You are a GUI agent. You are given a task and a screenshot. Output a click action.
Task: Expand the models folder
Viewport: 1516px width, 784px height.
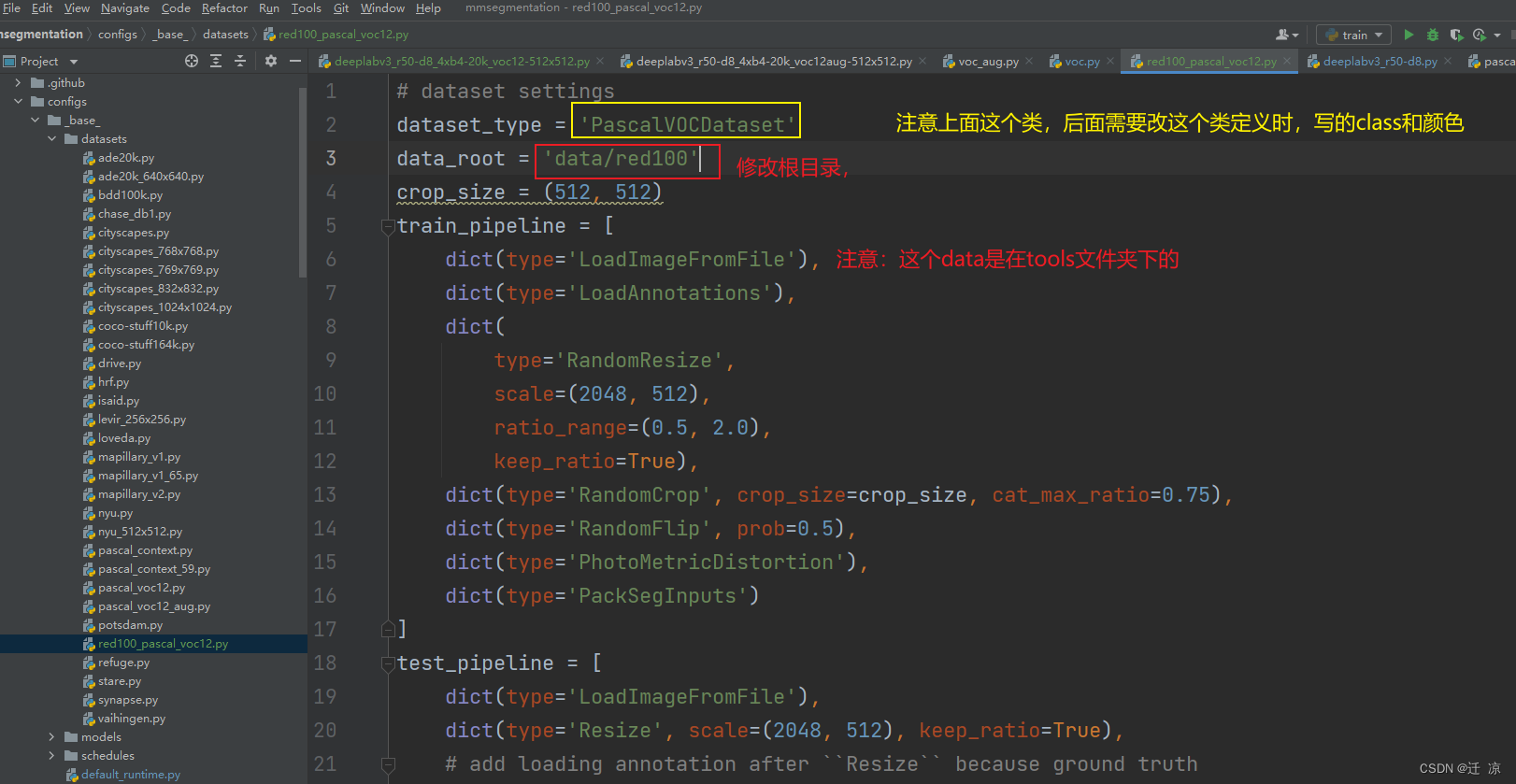[x=52, y=737]
